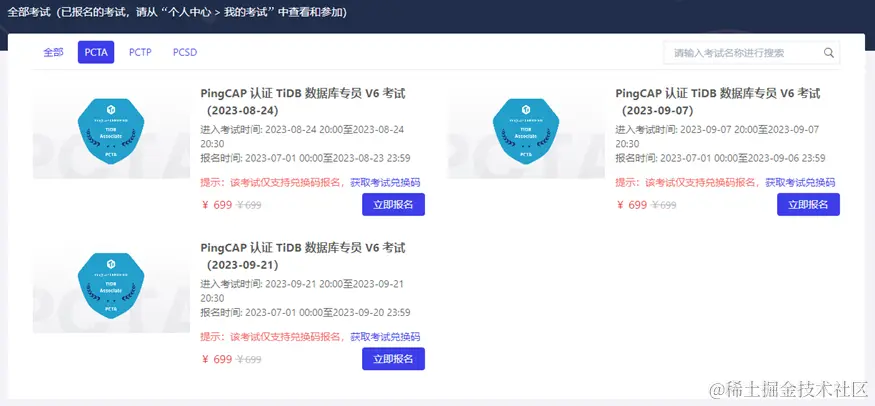The height and width of the screenshot is (406, 875).
Task: Click the PCTA badge thumbnail of 2023-09-21 exam
Action: pos(111,286)
